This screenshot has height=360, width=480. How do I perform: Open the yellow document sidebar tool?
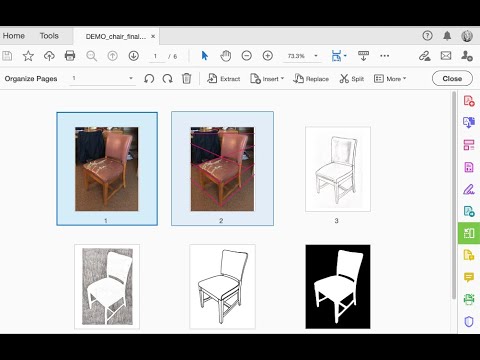pyautogui.click(x=469, y=255)
